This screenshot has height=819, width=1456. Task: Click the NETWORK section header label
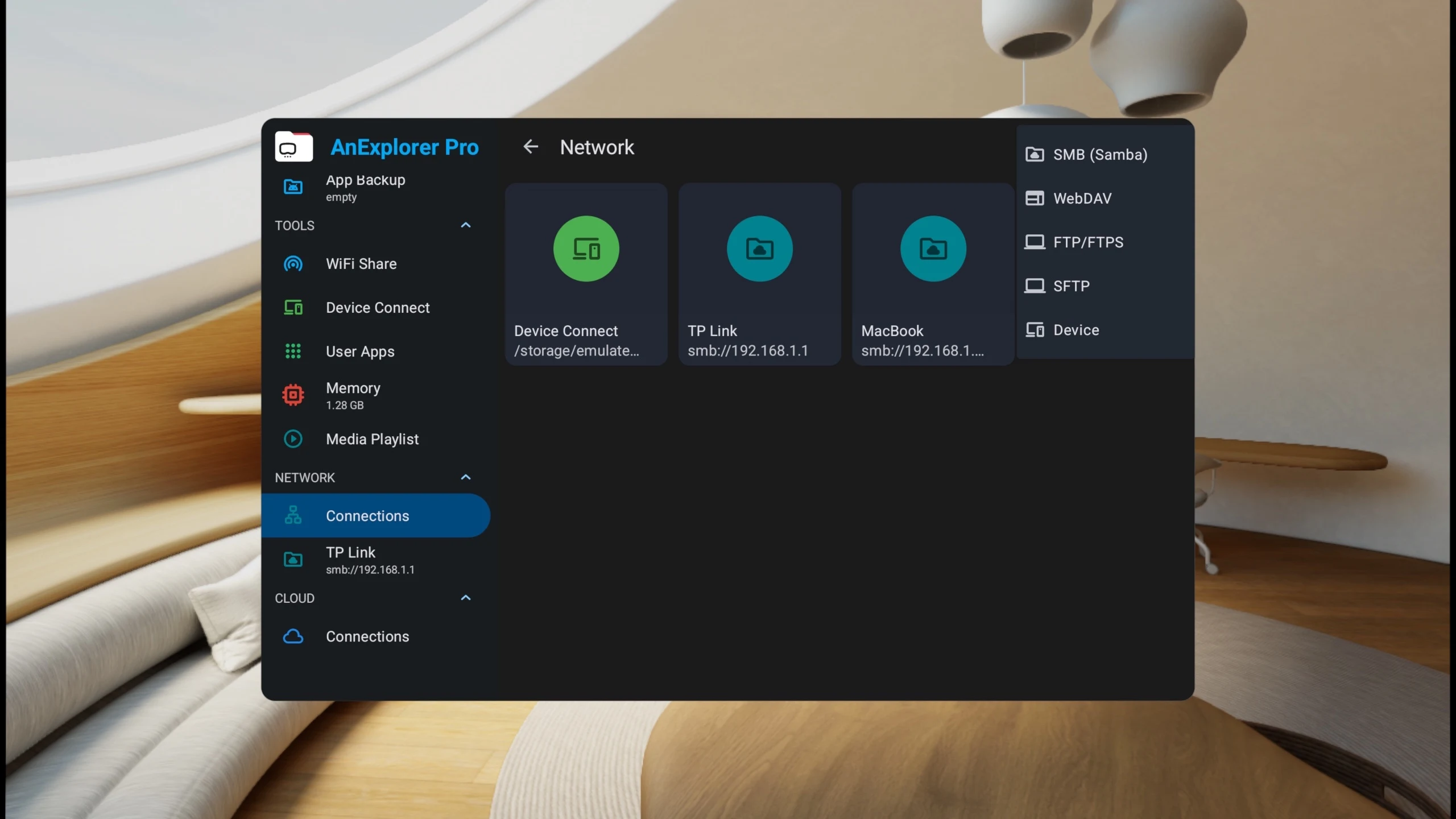pyautogui.click(x=305, y=478)
